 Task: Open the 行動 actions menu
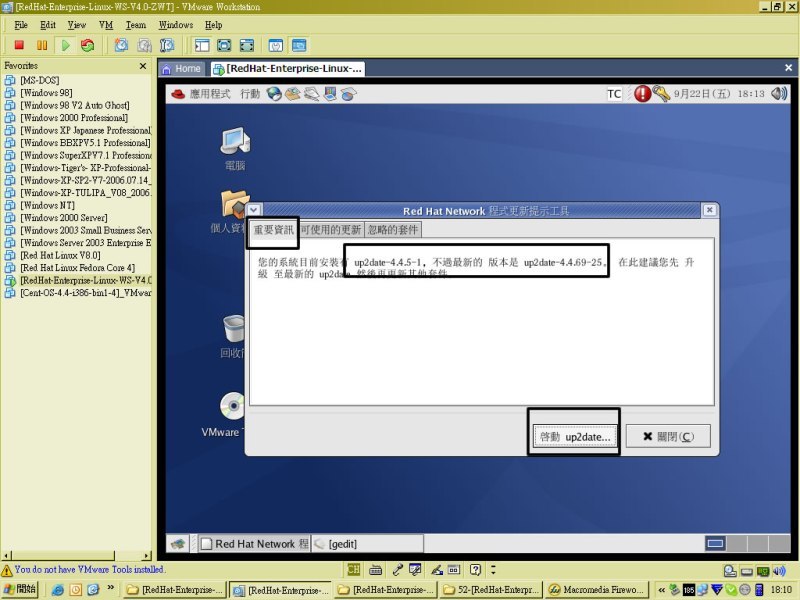click(x=250, y=94)
